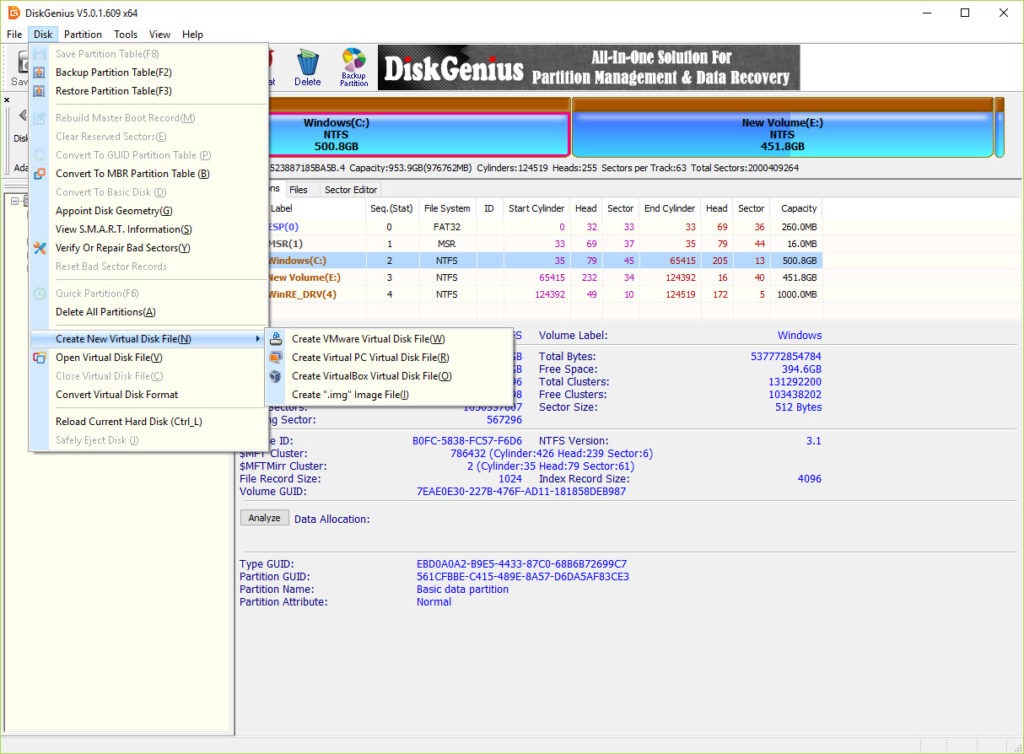Viewport: 1024px width, 754px height.
Task: Click the Delete toolbar icon
Action: click(x=308, y=68)
